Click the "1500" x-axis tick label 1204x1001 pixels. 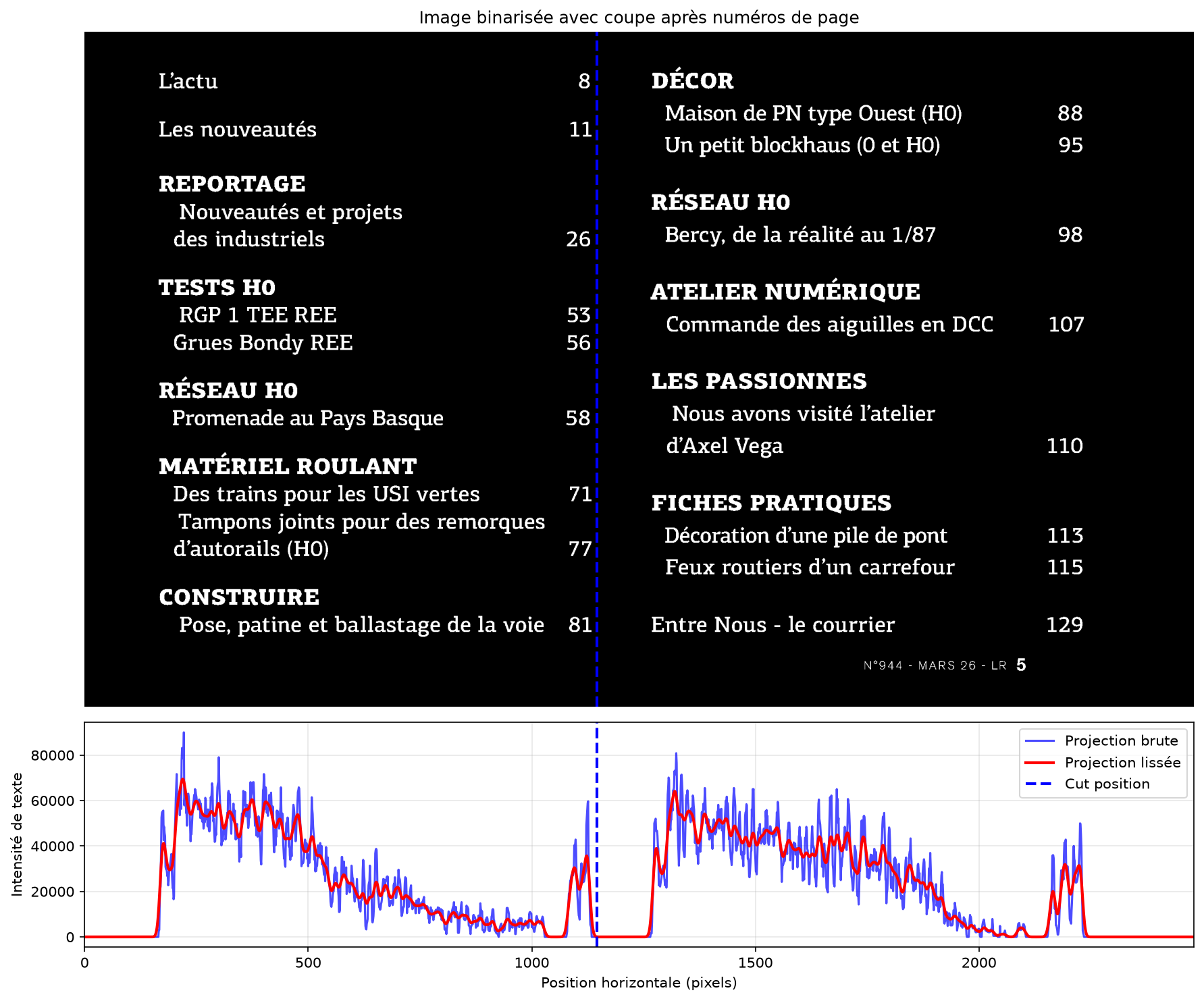click(x=755, y=963)
